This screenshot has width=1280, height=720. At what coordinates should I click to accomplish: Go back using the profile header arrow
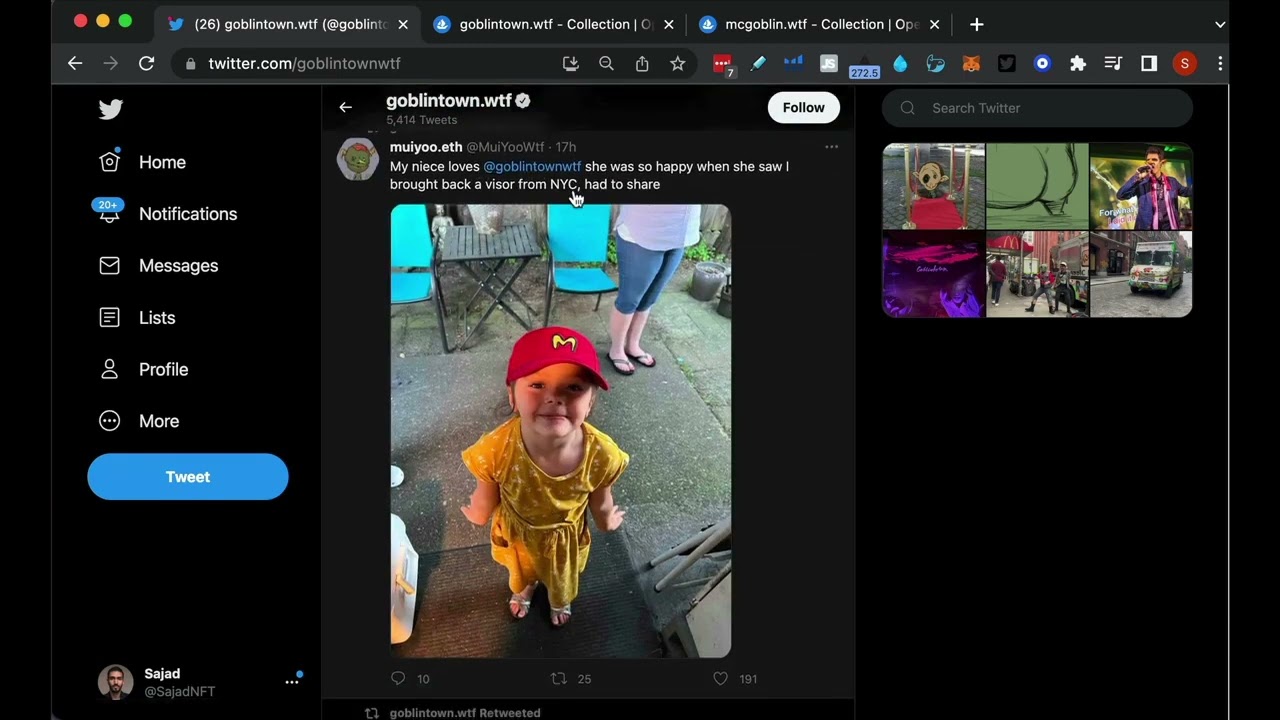(345, 108)
